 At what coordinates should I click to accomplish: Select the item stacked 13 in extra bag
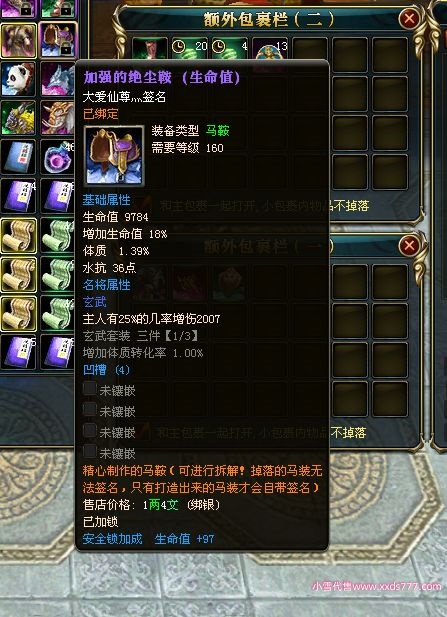tap(269, 49)
